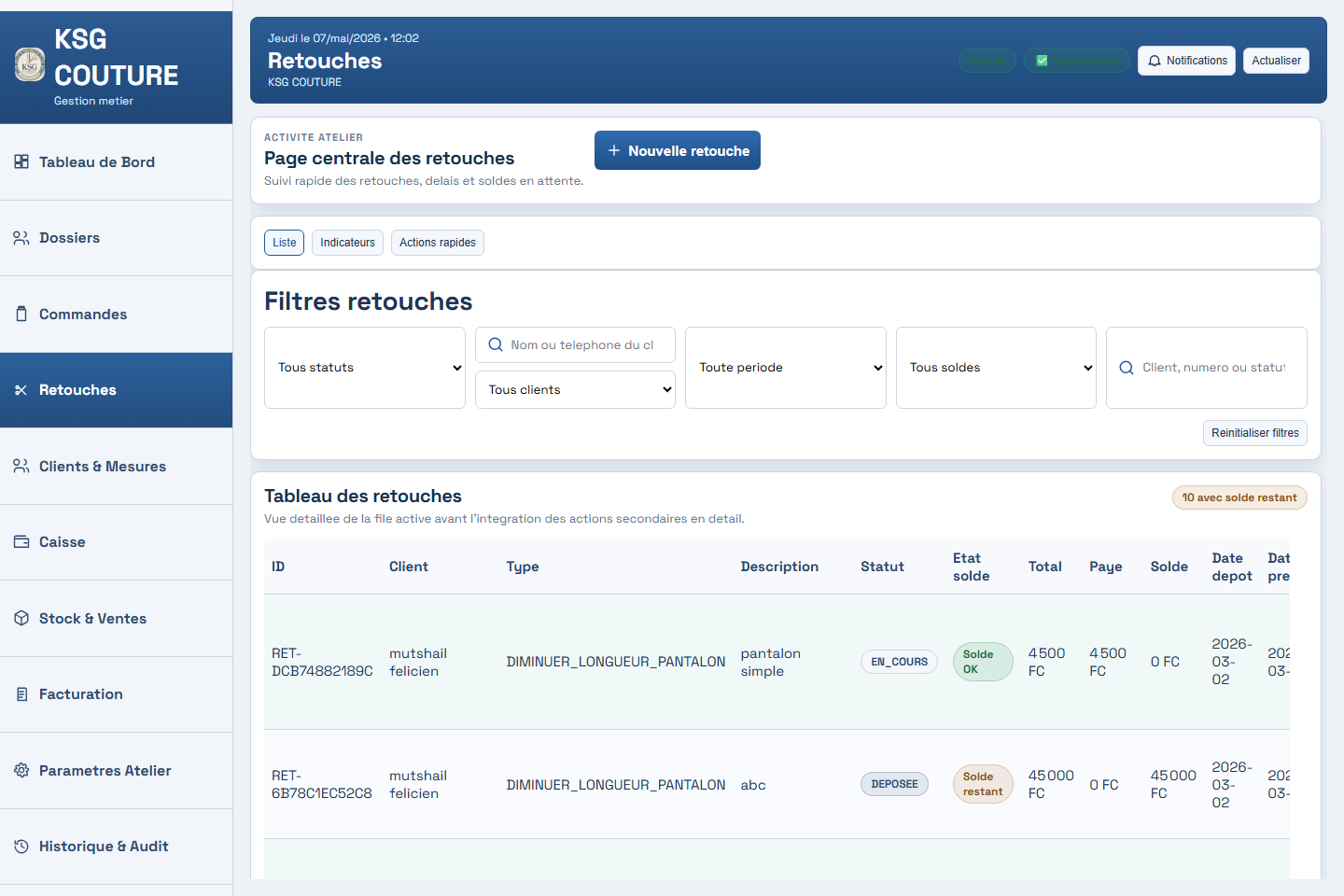Click ID RET-DCB74882189C
The width and height of the screenshot is (1344, 896).
[322, 662]
